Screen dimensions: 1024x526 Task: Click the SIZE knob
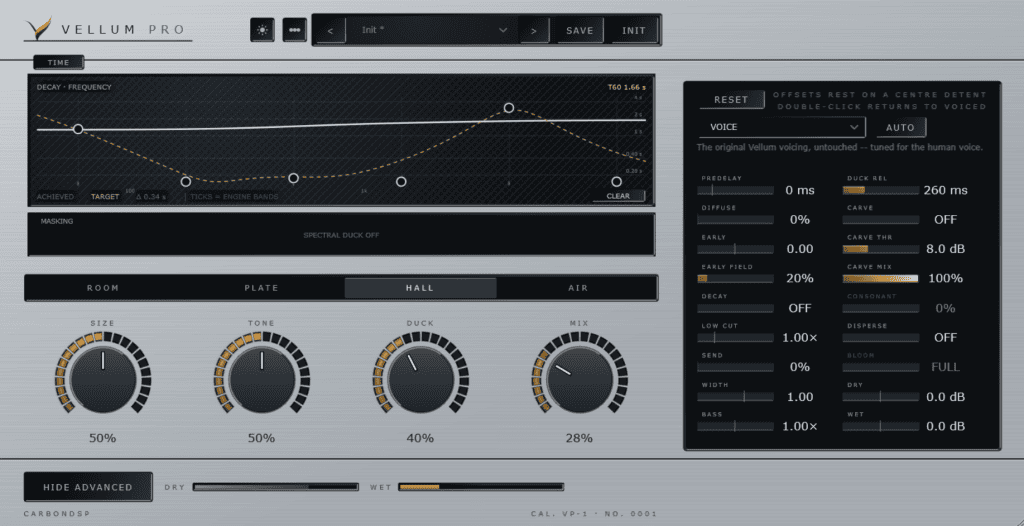tap(103, 380)
